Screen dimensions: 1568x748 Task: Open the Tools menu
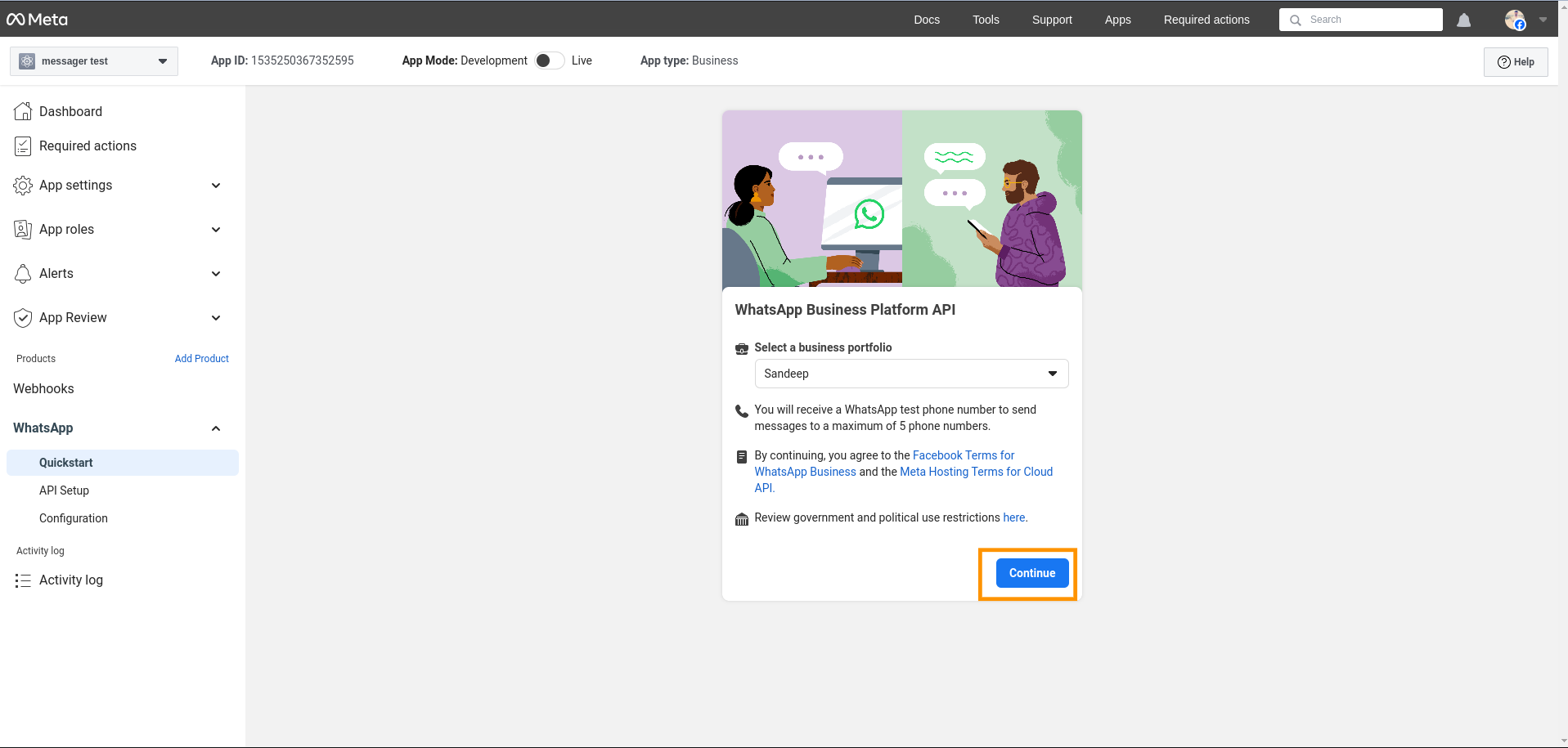coord(986,20)
